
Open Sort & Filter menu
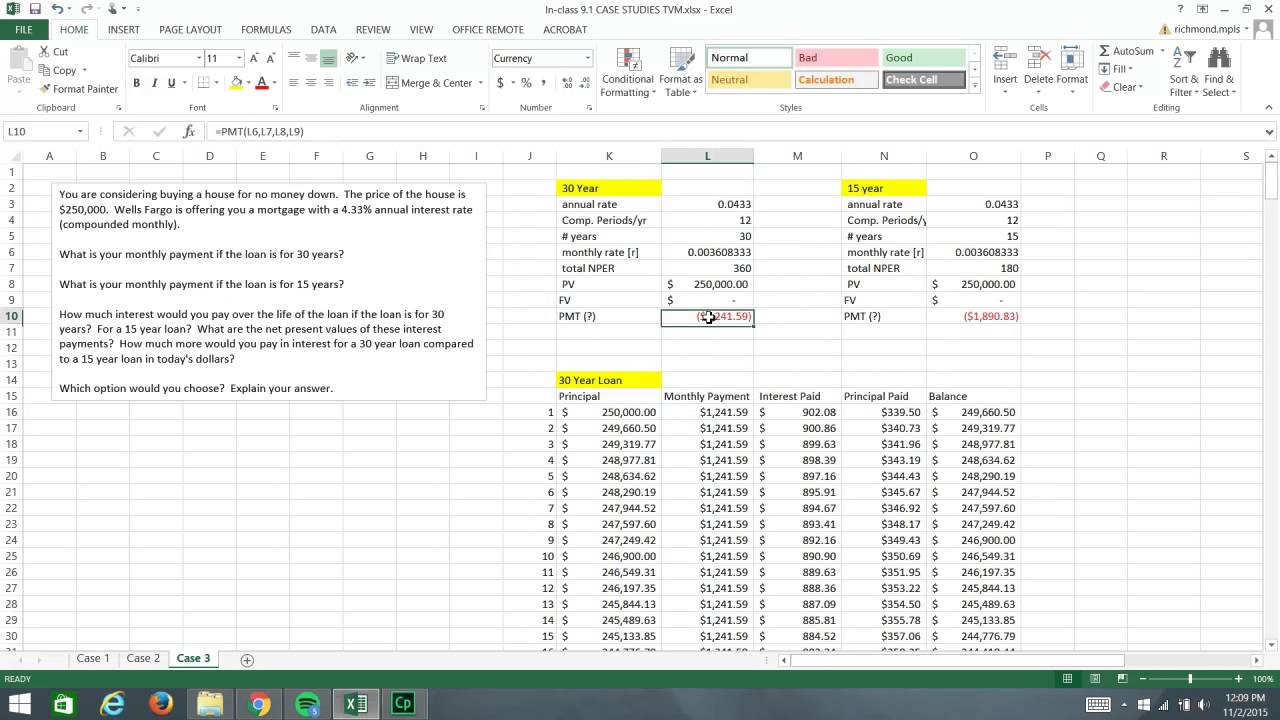(1184, 72)
